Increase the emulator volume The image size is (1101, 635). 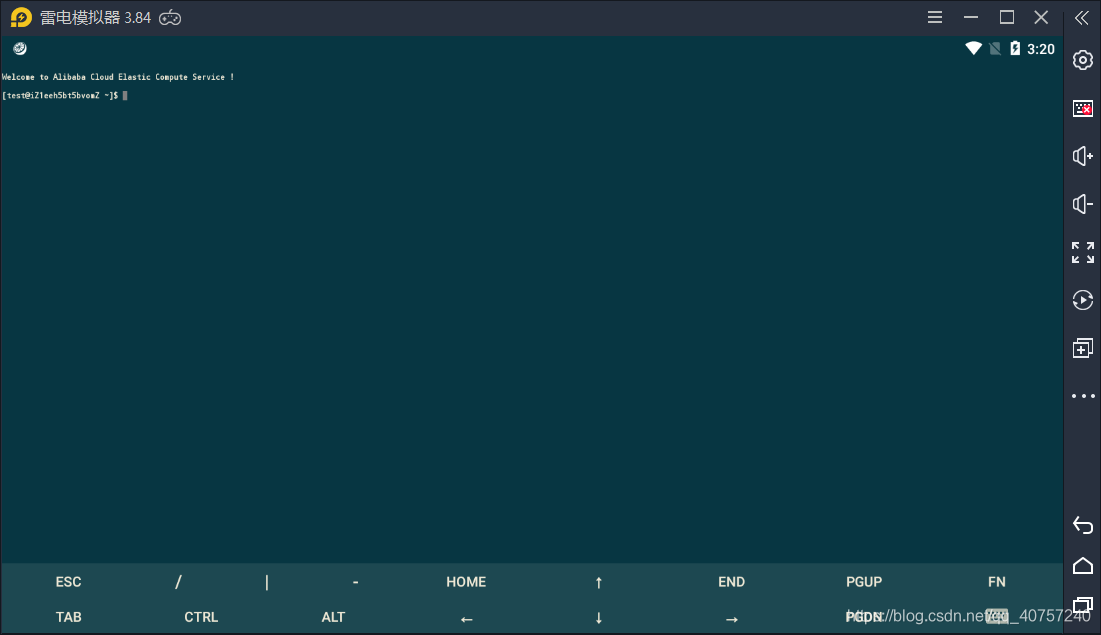tap(1083, 156)
